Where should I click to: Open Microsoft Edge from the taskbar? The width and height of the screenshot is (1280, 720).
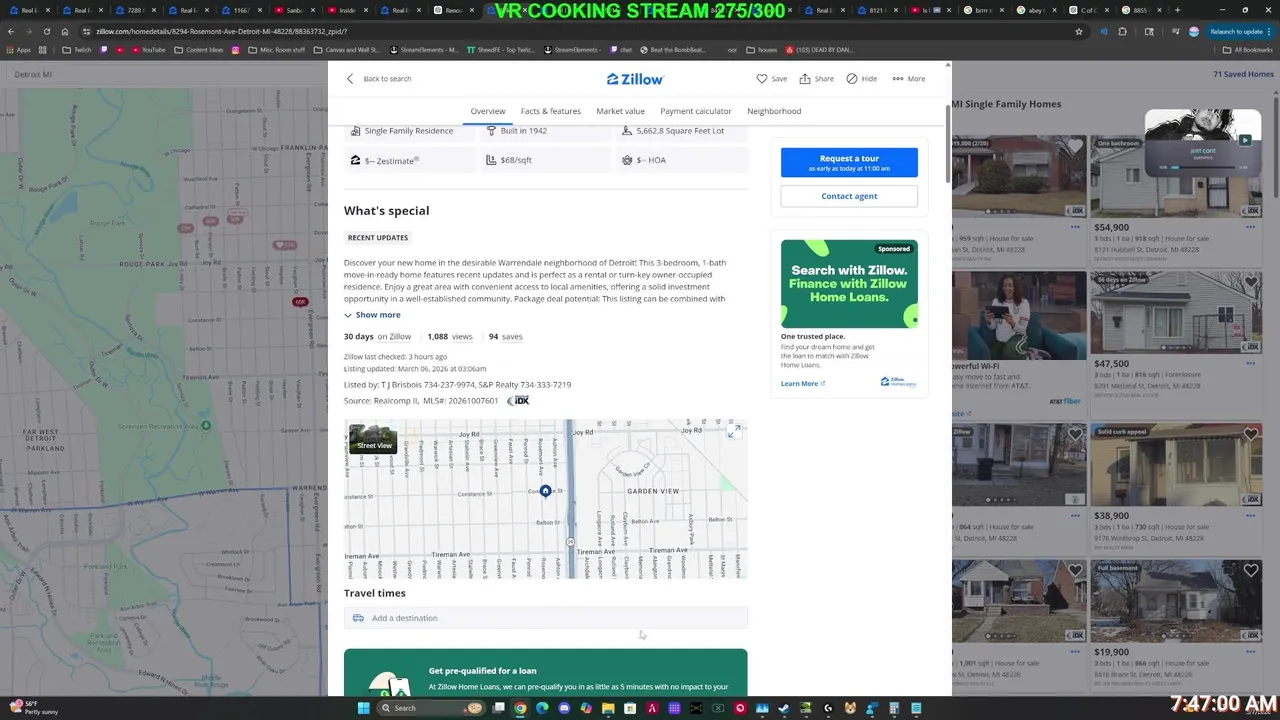542,708
